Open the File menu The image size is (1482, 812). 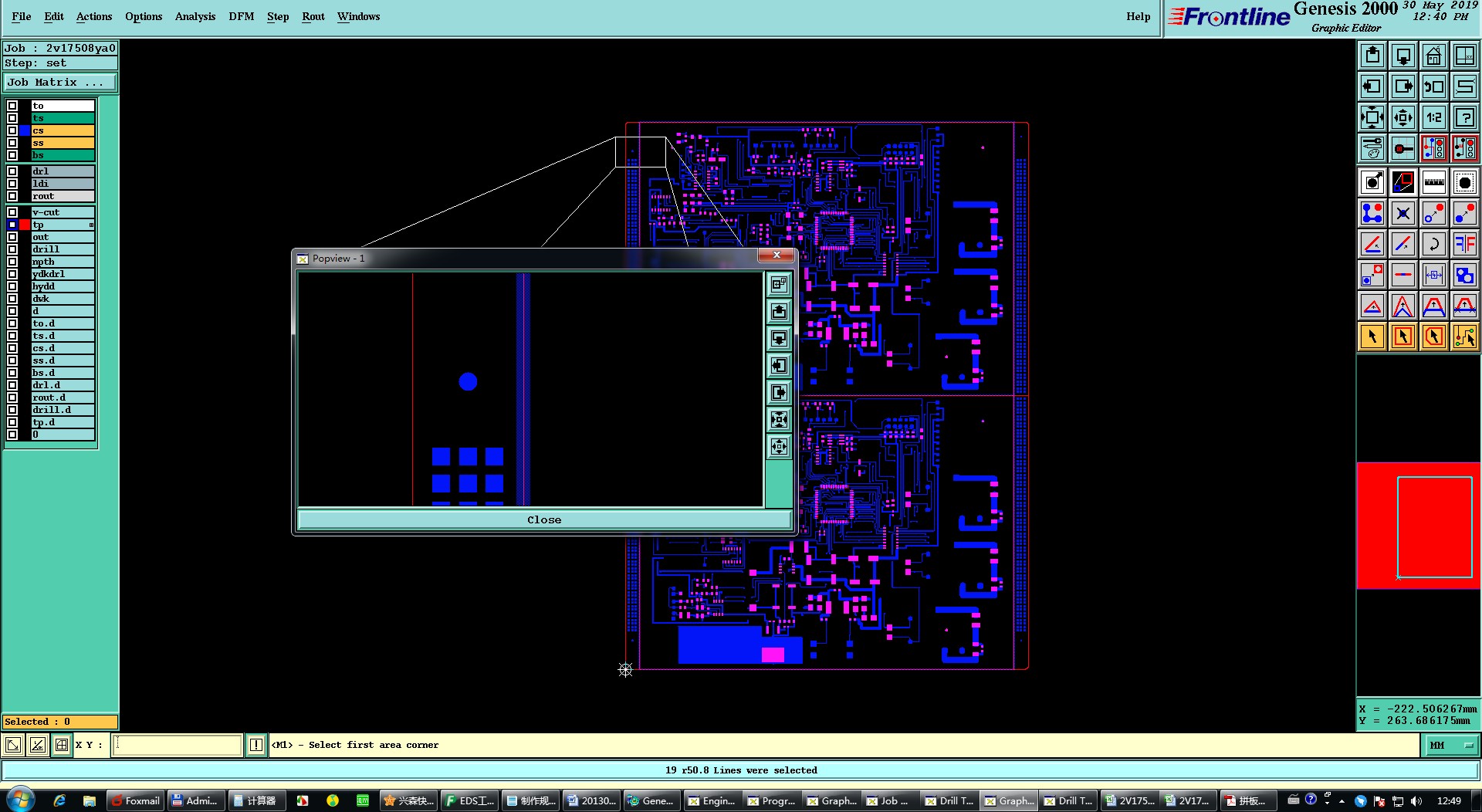coord(22,16)
